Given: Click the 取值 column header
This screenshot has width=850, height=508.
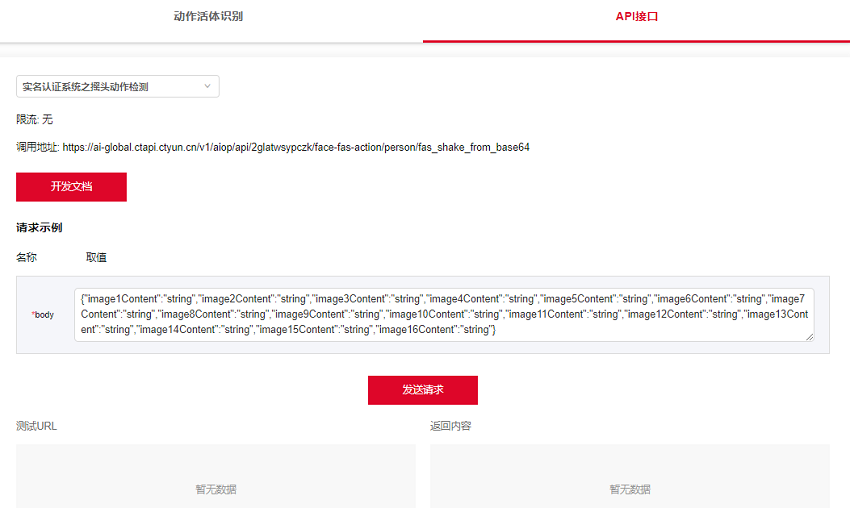Looking at the screenshot, I should (x=96, y=258).
